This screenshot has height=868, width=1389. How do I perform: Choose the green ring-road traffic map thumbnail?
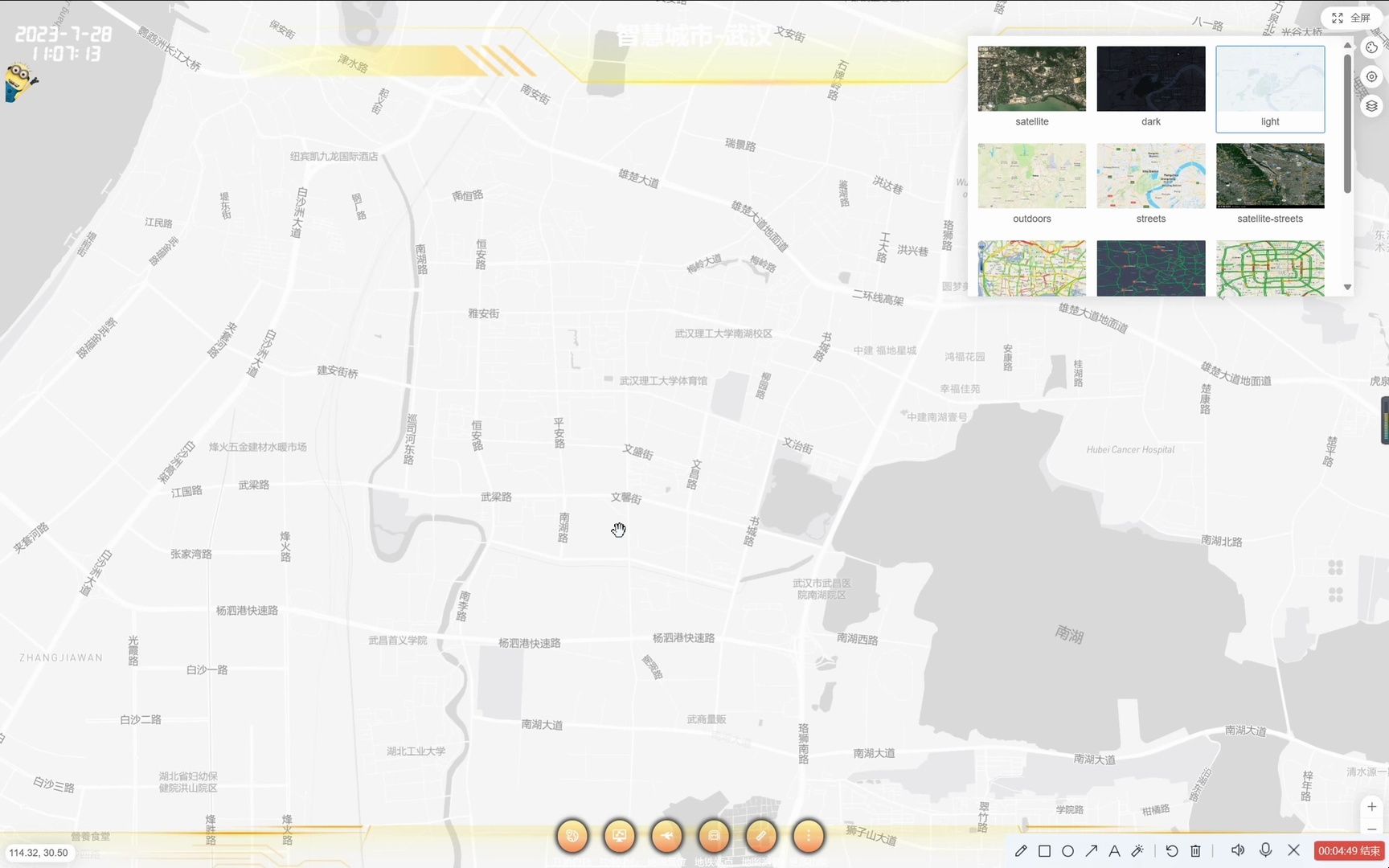pyautogui.click(x=1269, y=268)
